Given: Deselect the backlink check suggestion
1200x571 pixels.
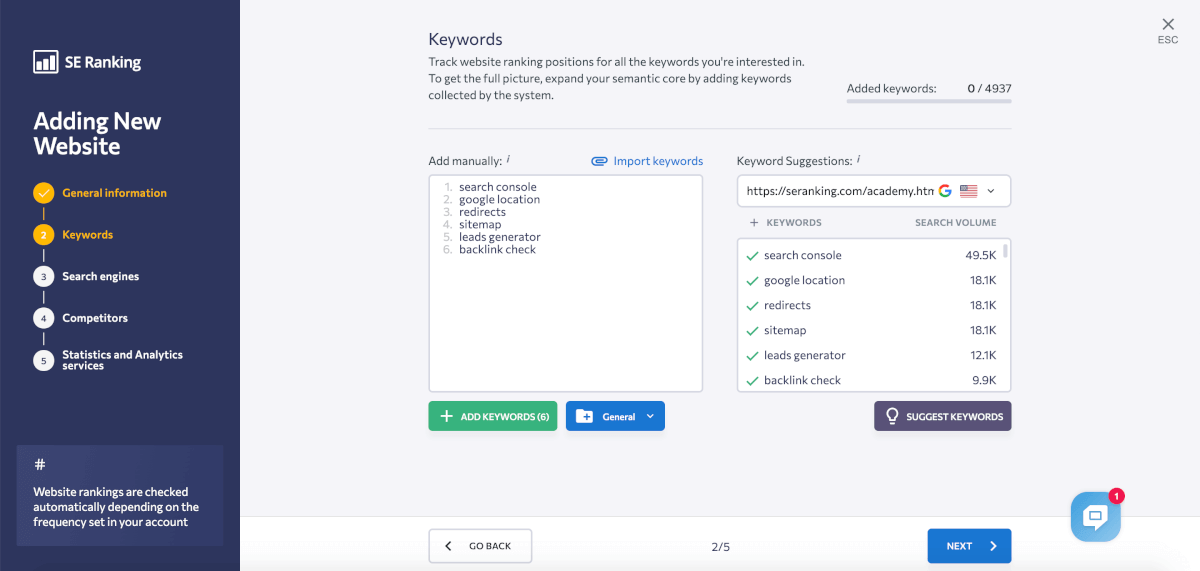Looking at the screenshot, I should pyautogui.click(x=753, y=381).
